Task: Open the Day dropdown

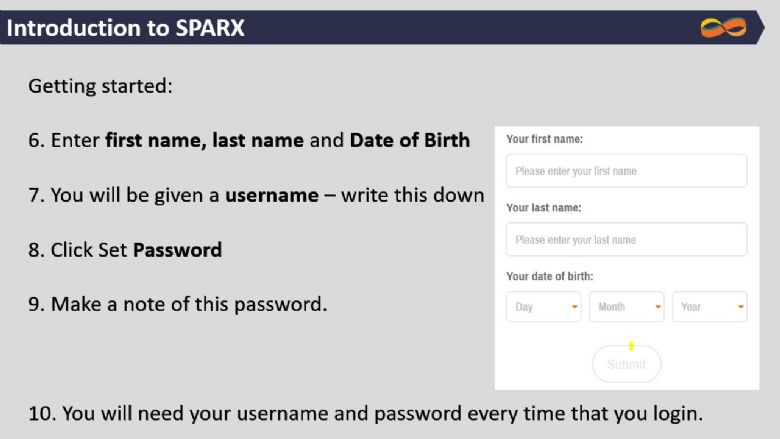Action: (543, 307)
